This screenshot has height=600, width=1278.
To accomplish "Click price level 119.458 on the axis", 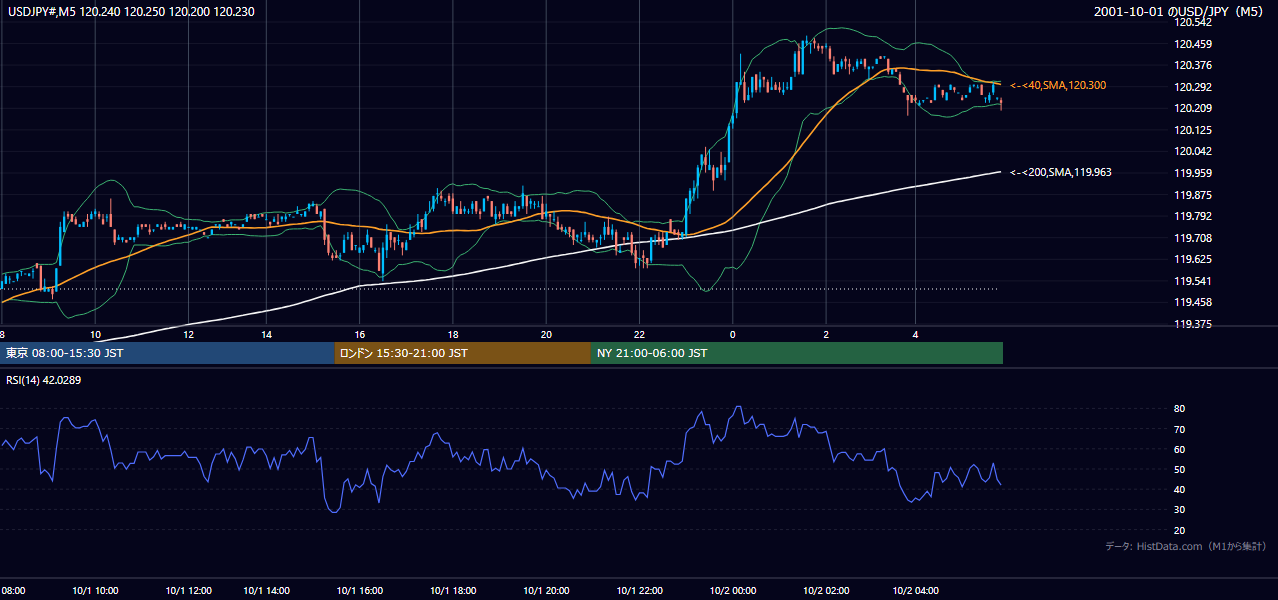I will coord(1192,302).
